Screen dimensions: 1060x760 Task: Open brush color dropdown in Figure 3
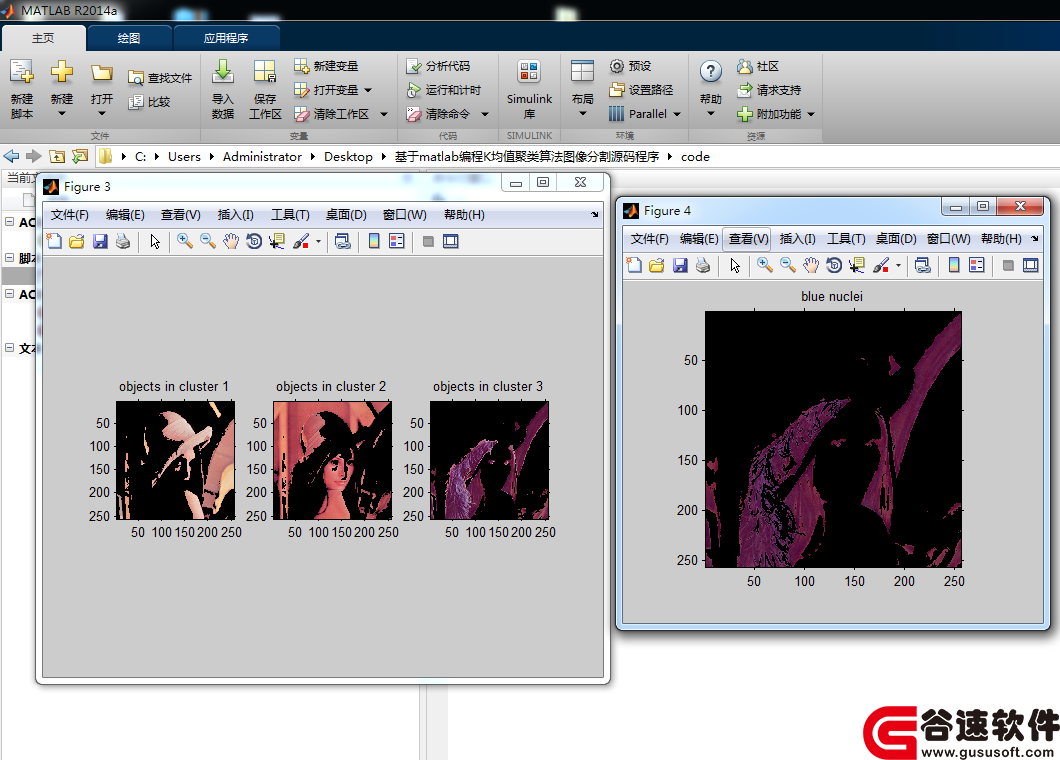click(318, 241)
